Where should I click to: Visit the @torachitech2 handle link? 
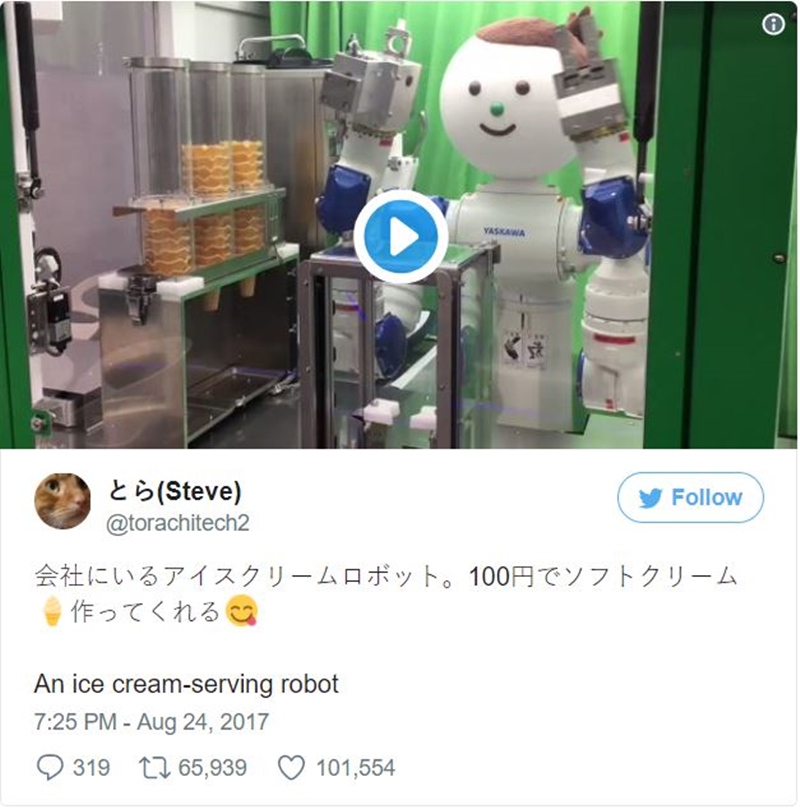point(177,523)
